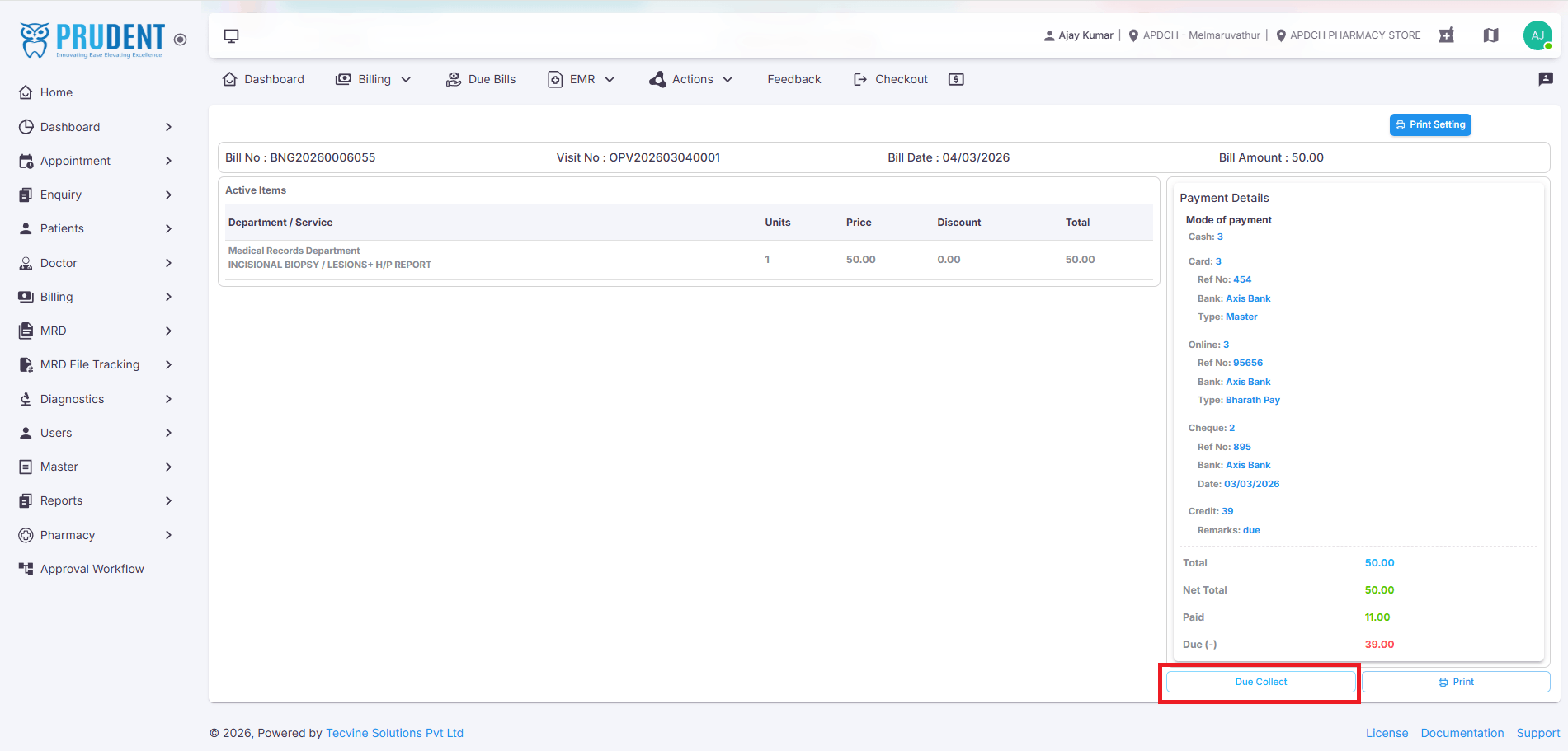The image size is (1568, 751).
Task: Click the Master sidebar icon
Action: tap(26, 467)
